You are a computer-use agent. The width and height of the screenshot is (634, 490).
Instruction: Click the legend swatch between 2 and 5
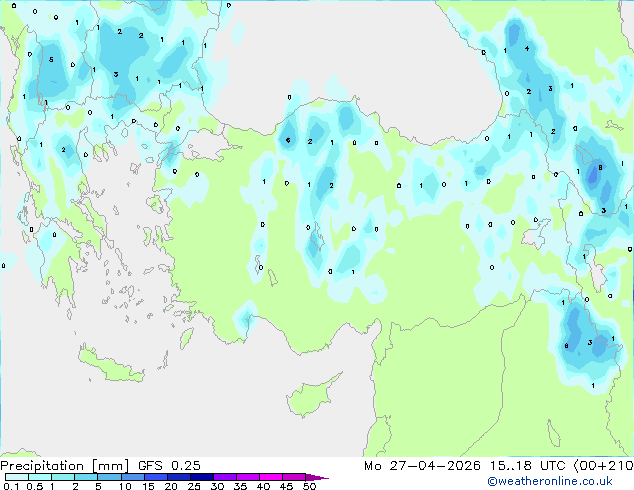(86, 477)
